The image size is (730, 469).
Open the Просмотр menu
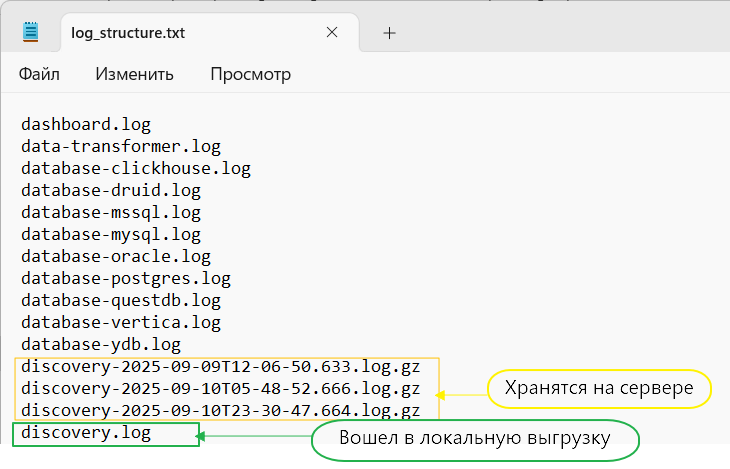point(250,74)
